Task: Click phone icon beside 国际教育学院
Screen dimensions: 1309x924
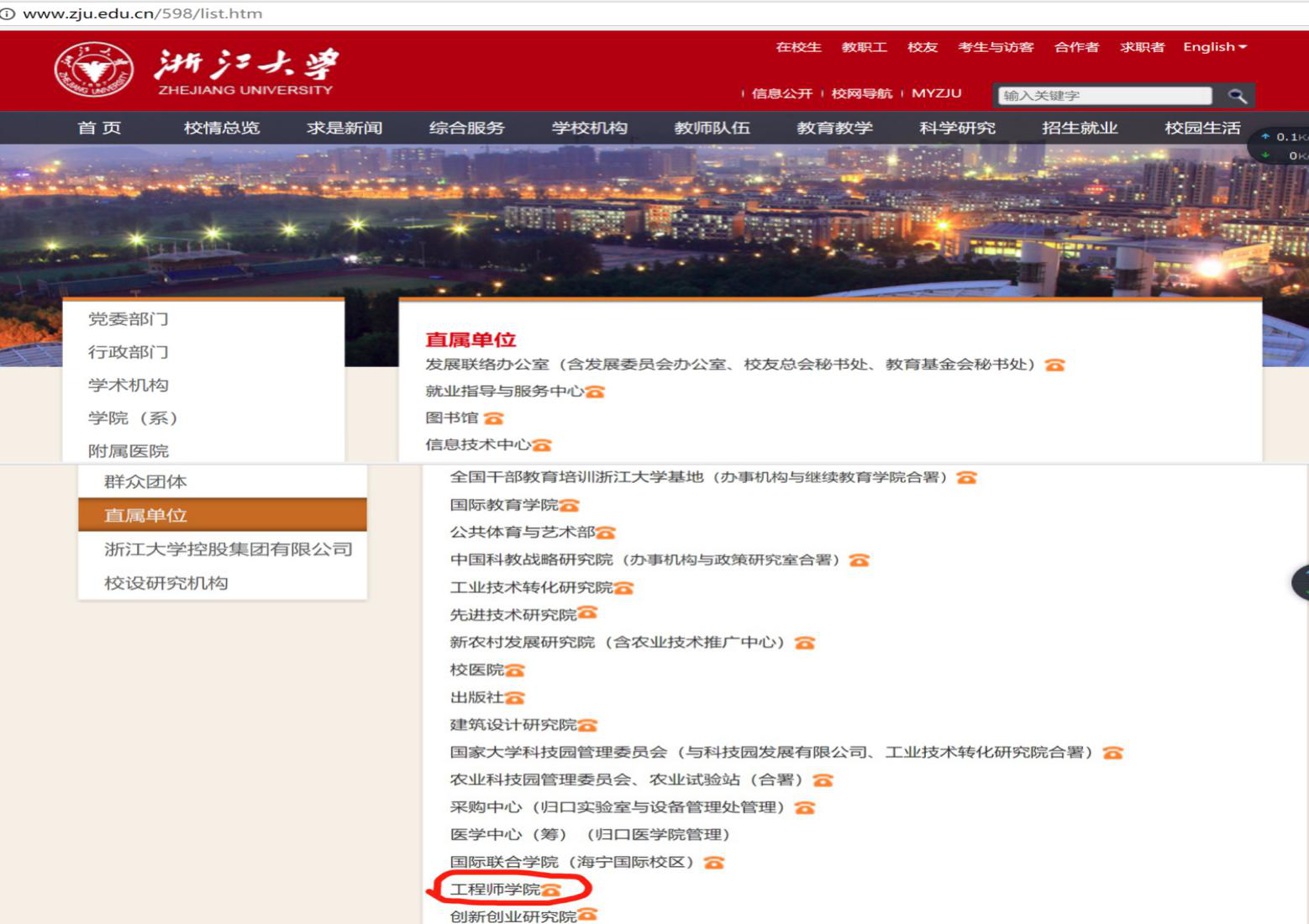Action: click(570, 505)
